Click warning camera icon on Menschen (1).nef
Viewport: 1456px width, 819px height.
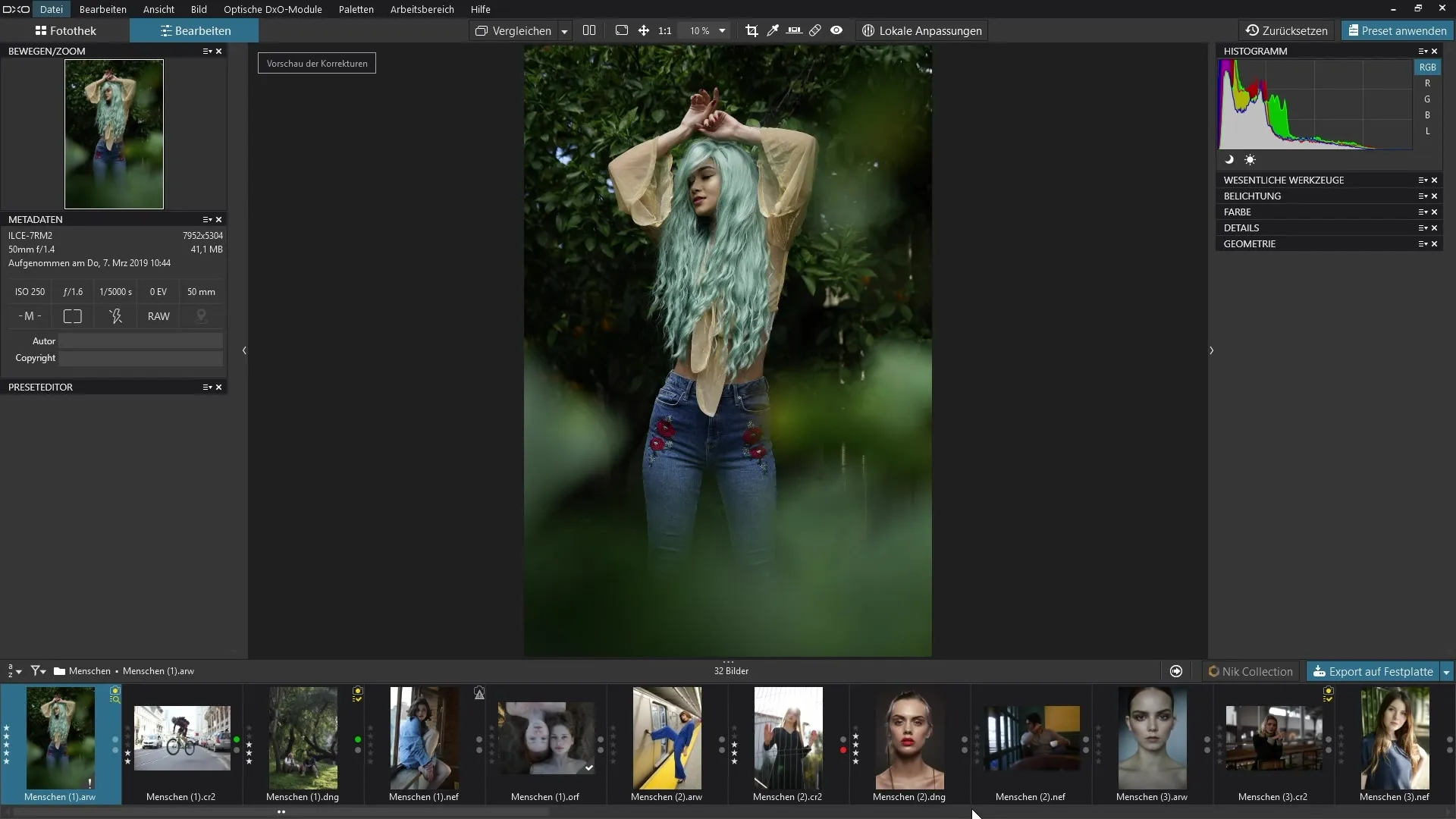click(x=479, y=693)
